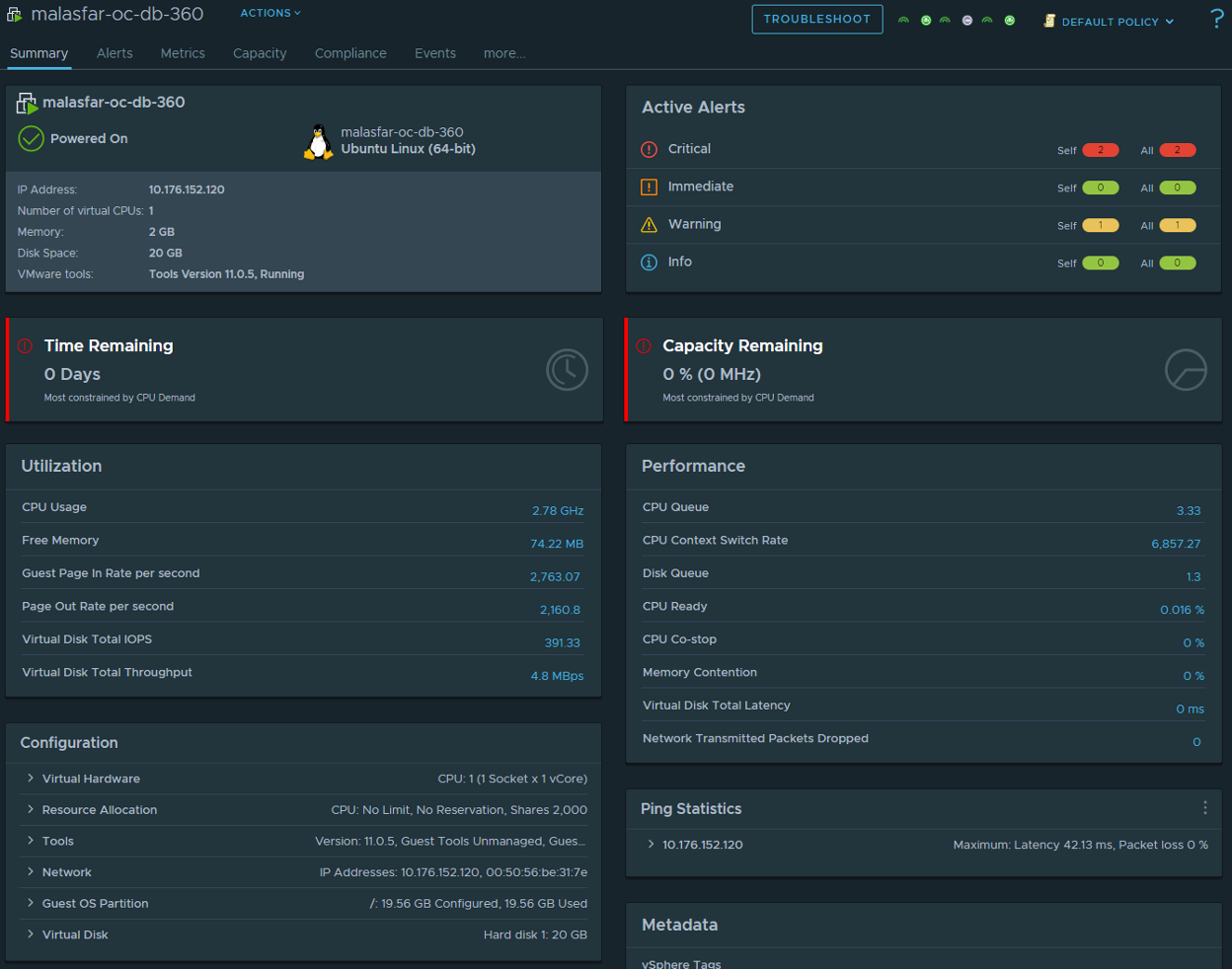Open the ACTIONS dropdown
Screen dimensions: 1232x971
(x=269, y=12)
